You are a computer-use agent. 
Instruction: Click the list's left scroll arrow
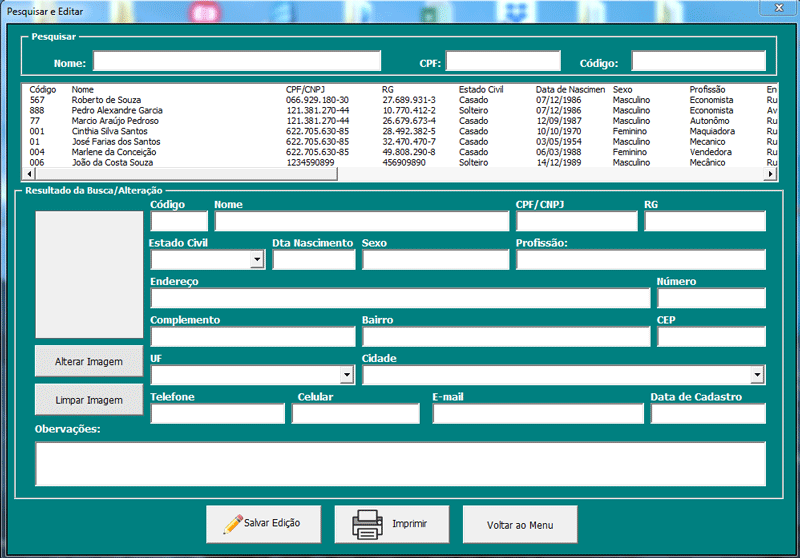click(29, 174)
